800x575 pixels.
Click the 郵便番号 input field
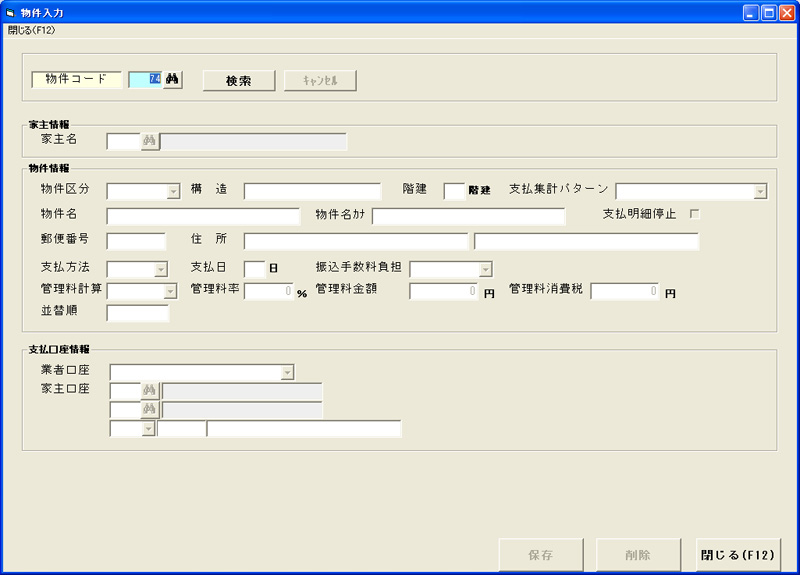tap(136, 241)
